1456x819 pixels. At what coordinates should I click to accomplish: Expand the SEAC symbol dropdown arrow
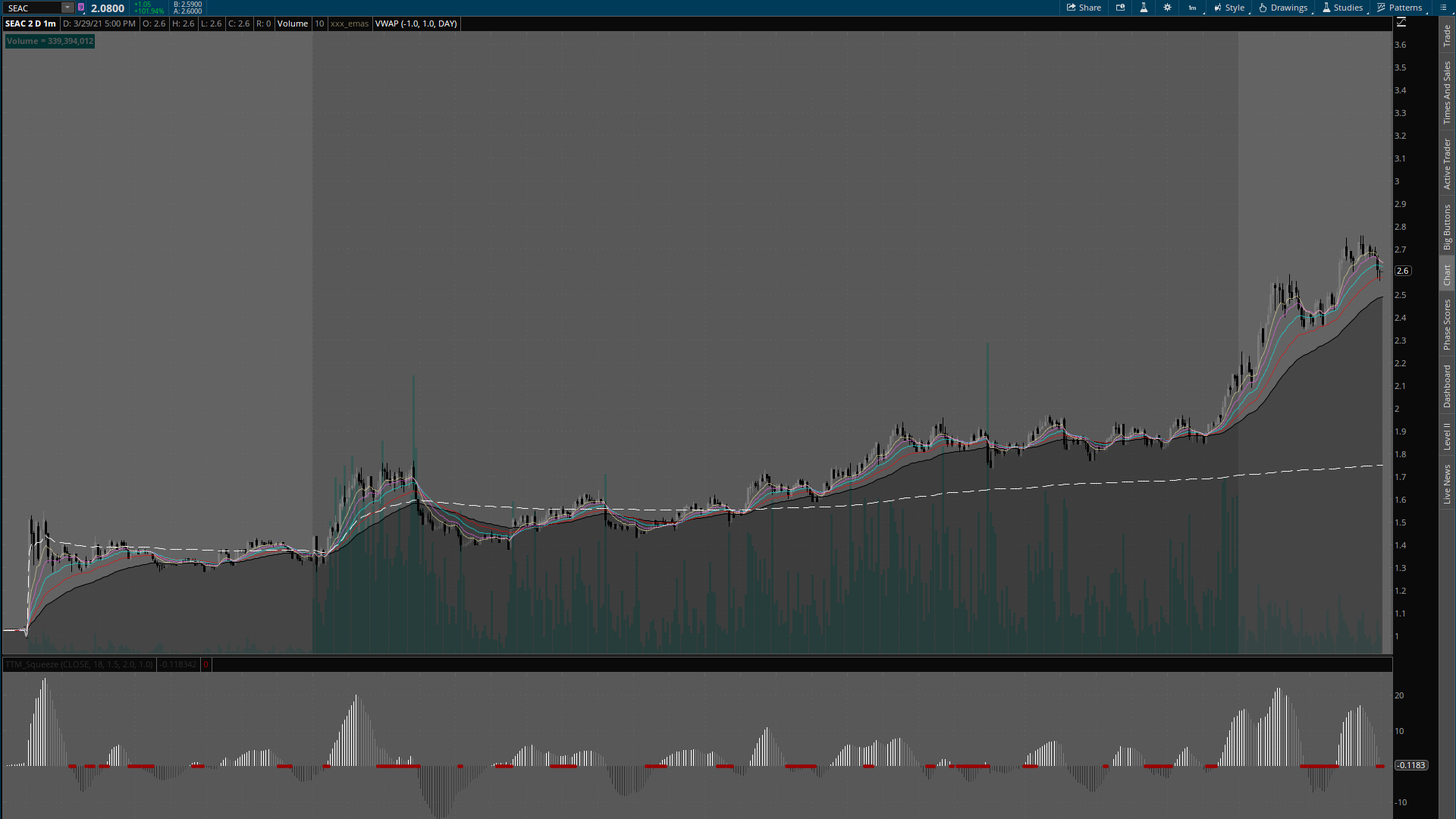pos(67,8)
